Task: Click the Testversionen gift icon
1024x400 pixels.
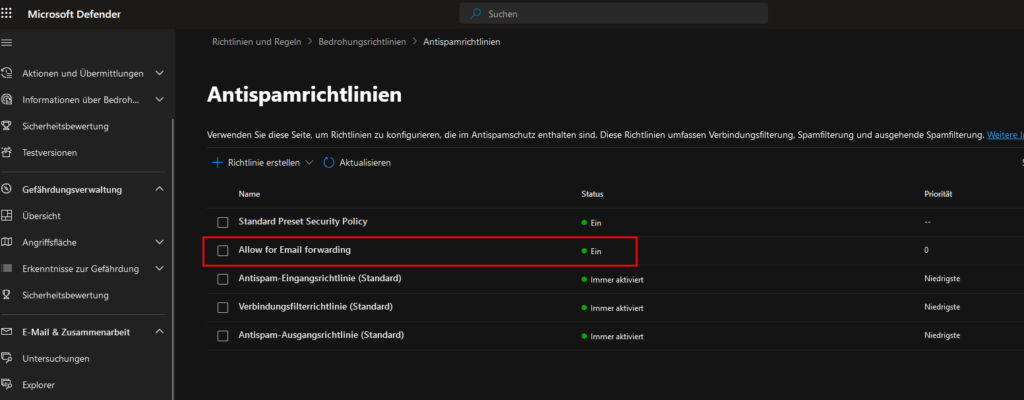Action: tap(7, 152)
